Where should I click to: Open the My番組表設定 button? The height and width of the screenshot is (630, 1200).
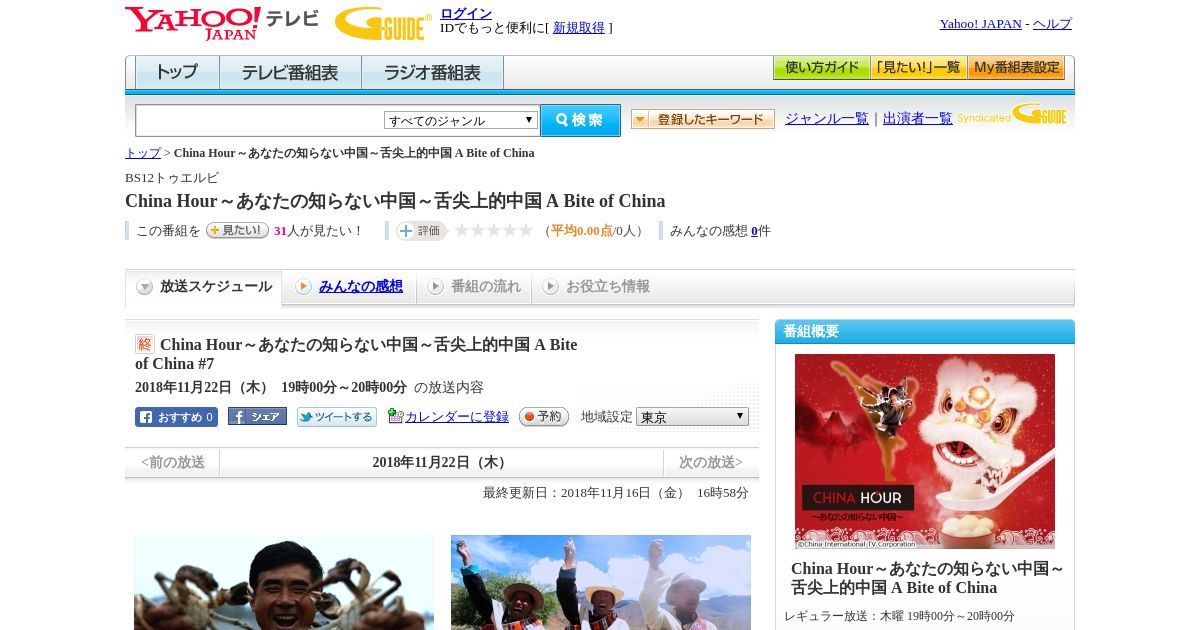click(x=1016, y=68)
